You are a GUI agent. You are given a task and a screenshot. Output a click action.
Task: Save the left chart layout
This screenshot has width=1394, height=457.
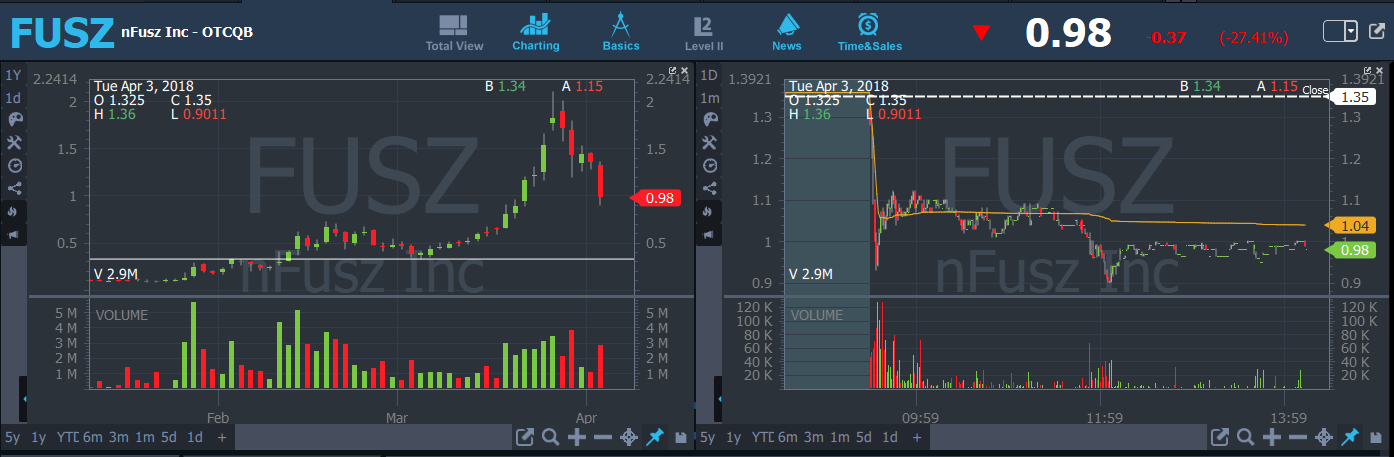tap(681, 437)
